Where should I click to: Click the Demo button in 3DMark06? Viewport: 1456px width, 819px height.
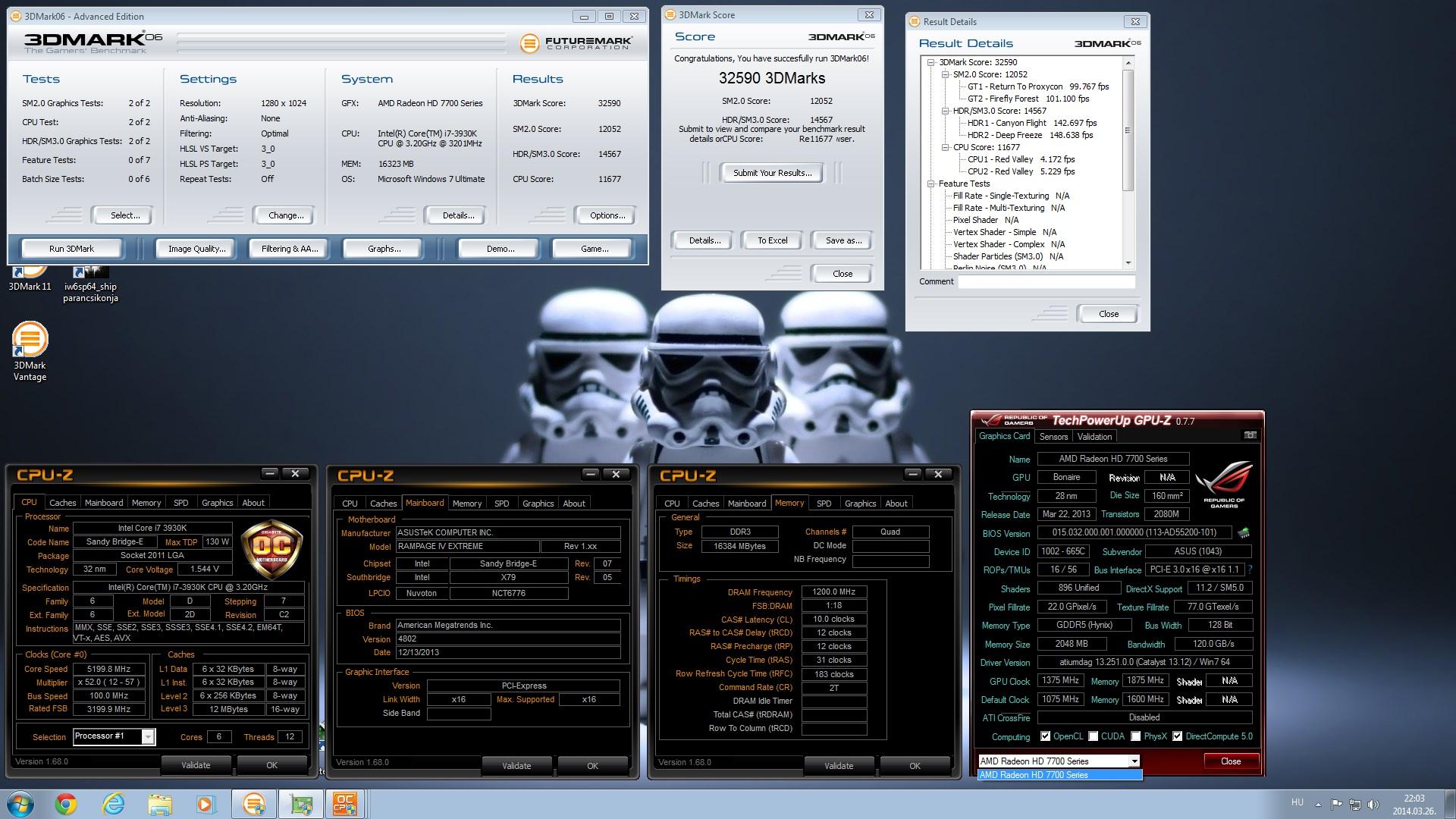pos(500,249)
